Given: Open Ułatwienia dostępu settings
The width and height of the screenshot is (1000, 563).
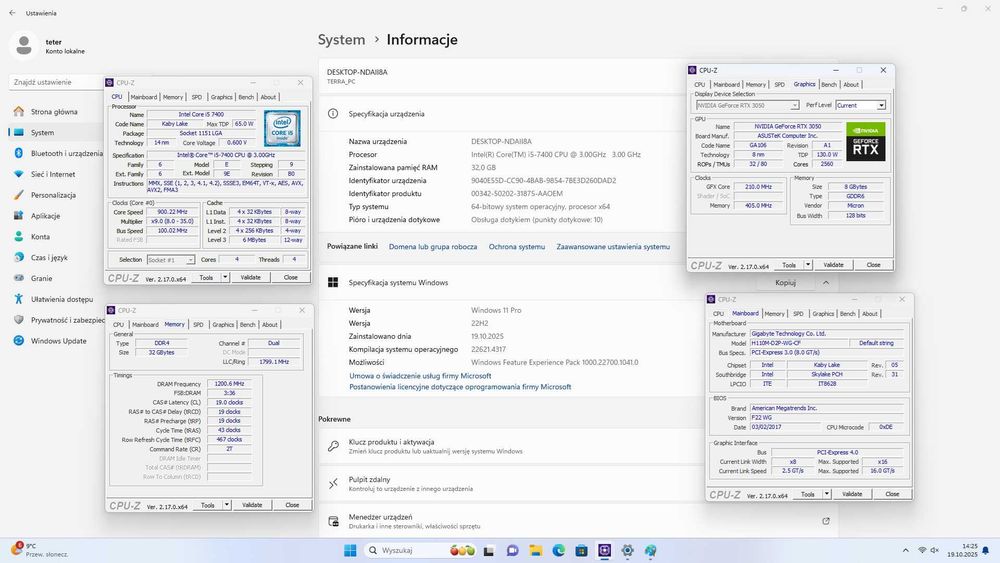Looking at the screenshot, I should click(55, 299).
